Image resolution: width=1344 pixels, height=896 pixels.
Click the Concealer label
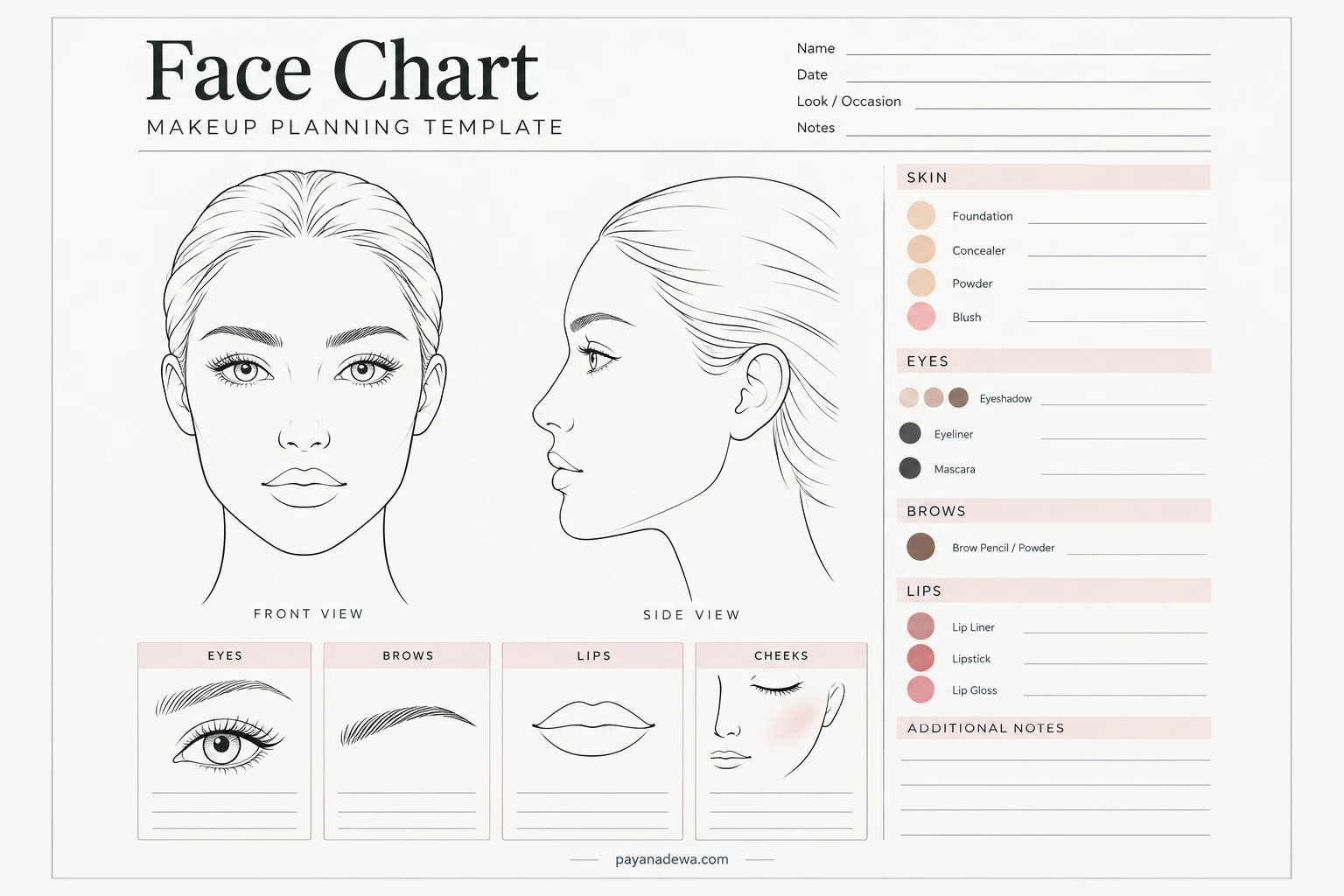click(979, 250)
